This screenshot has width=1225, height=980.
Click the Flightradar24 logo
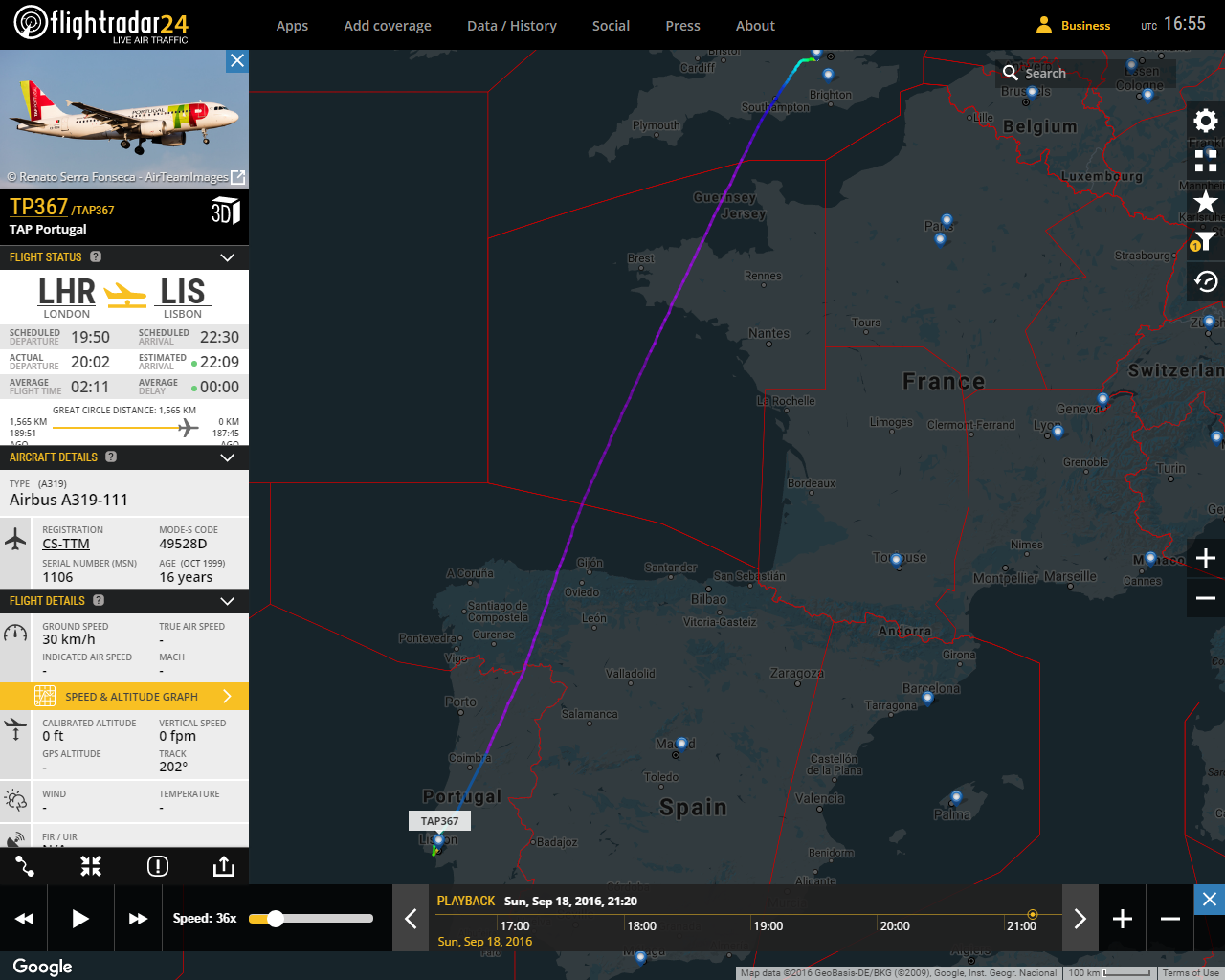tap(101, 24)
